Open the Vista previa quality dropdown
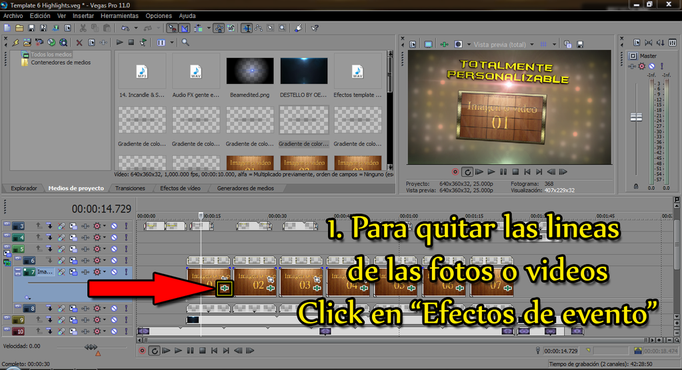The image size is (682, 370). point(532,44)
